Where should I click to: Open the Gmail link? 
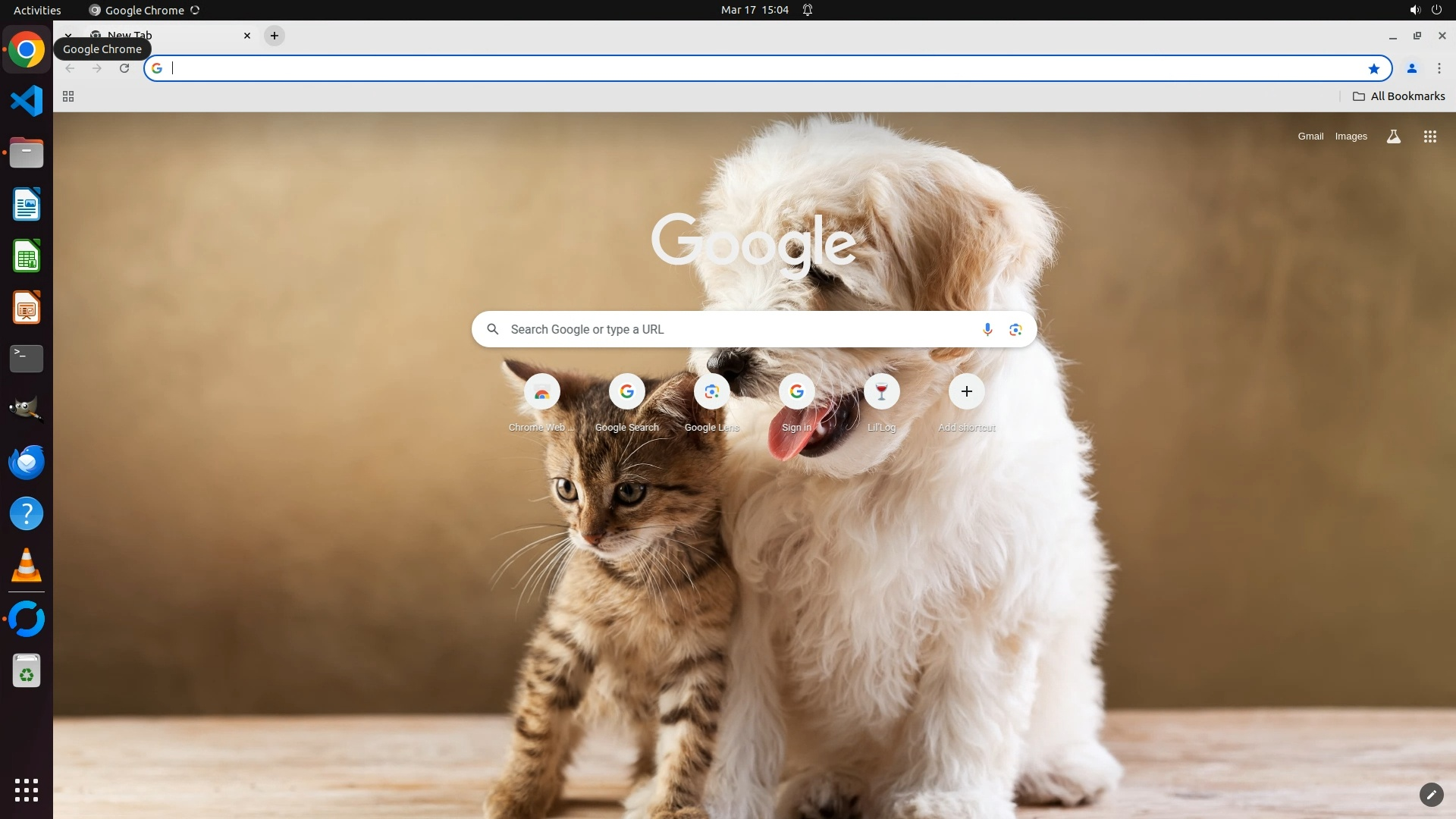pos(1310,136)
